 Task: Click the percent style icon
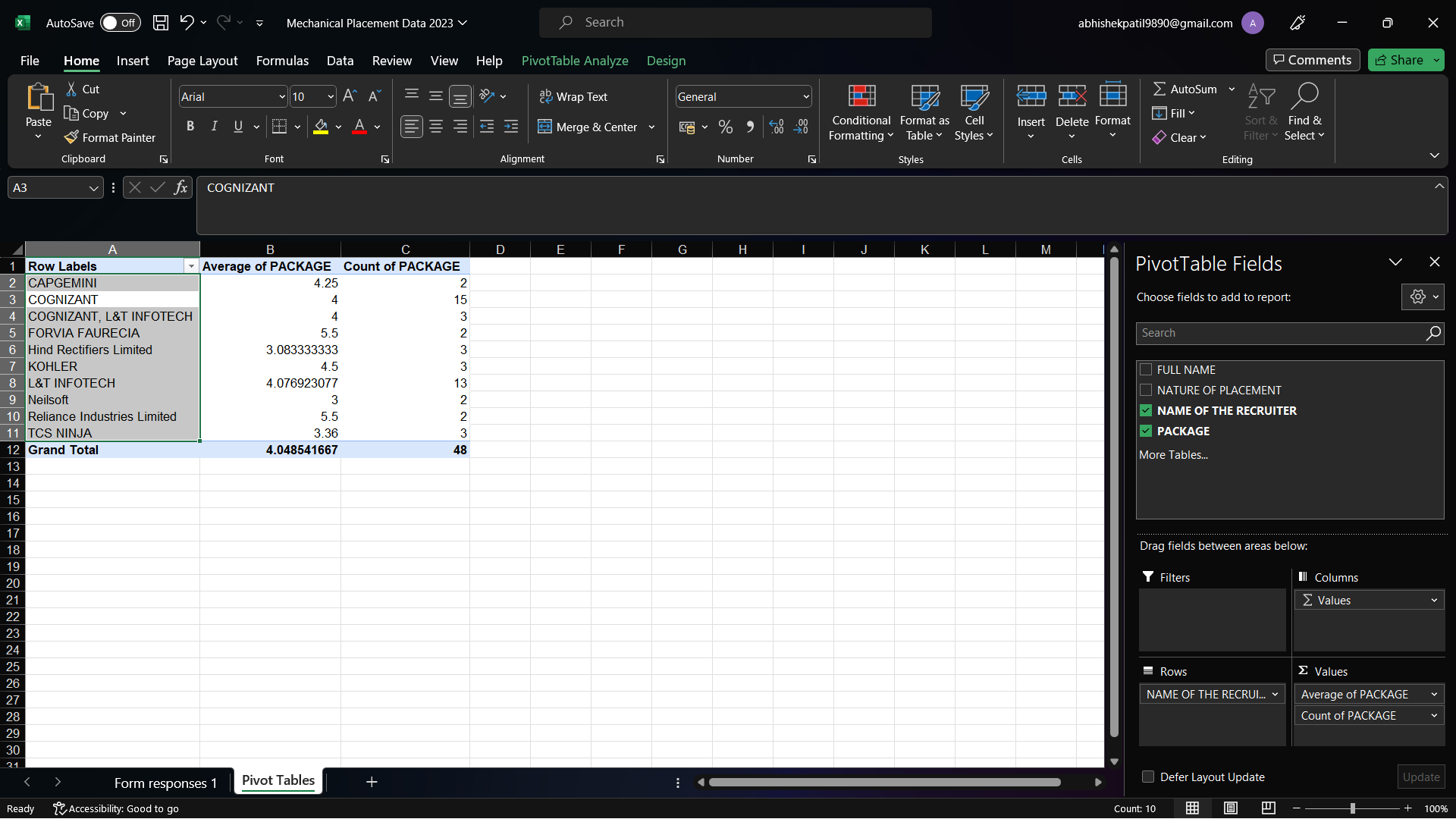point(726,127)
